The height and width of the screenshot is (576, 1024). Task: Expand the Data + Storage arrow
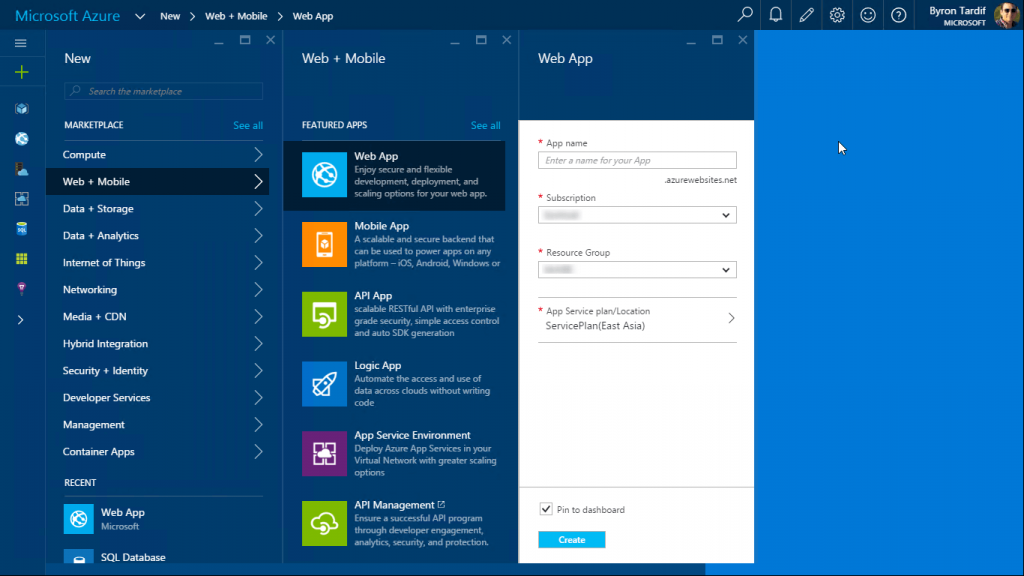tap(259, 208)
